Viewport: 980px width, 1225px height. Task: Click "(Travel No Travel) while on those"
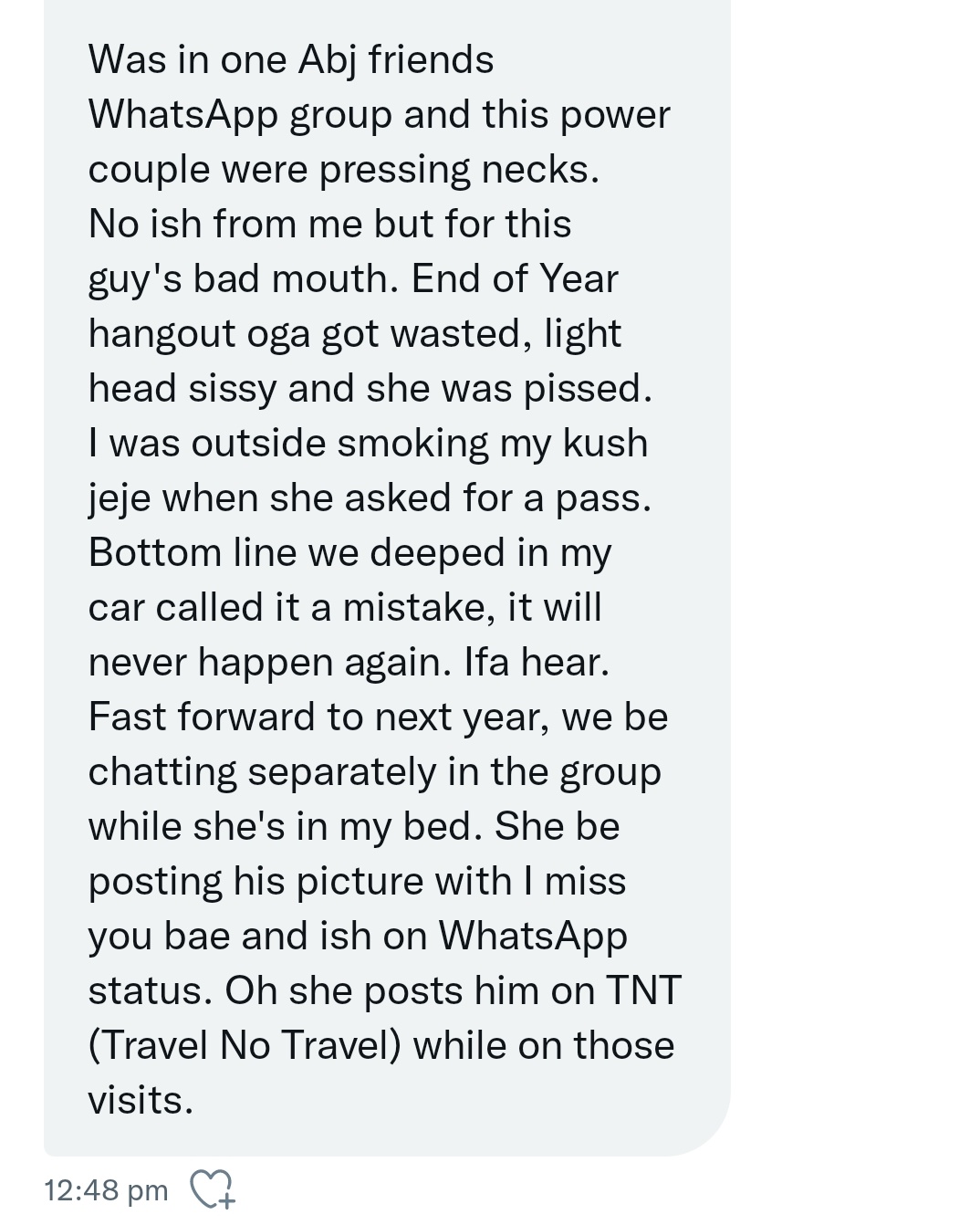coord(381,1047)
